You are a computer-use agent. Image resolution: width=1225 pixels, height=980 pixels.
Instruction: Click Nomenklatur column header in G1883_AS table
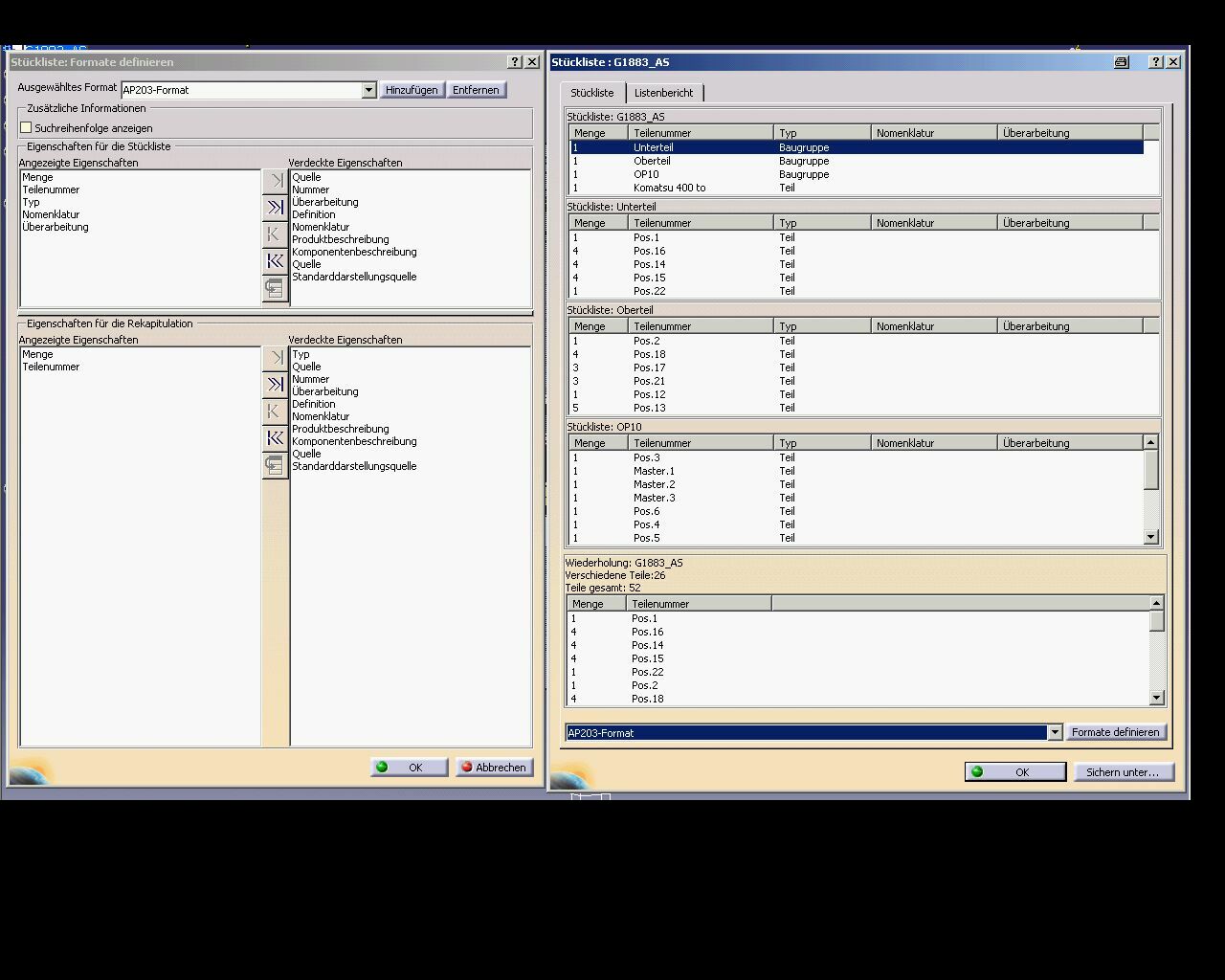point(934,133)
